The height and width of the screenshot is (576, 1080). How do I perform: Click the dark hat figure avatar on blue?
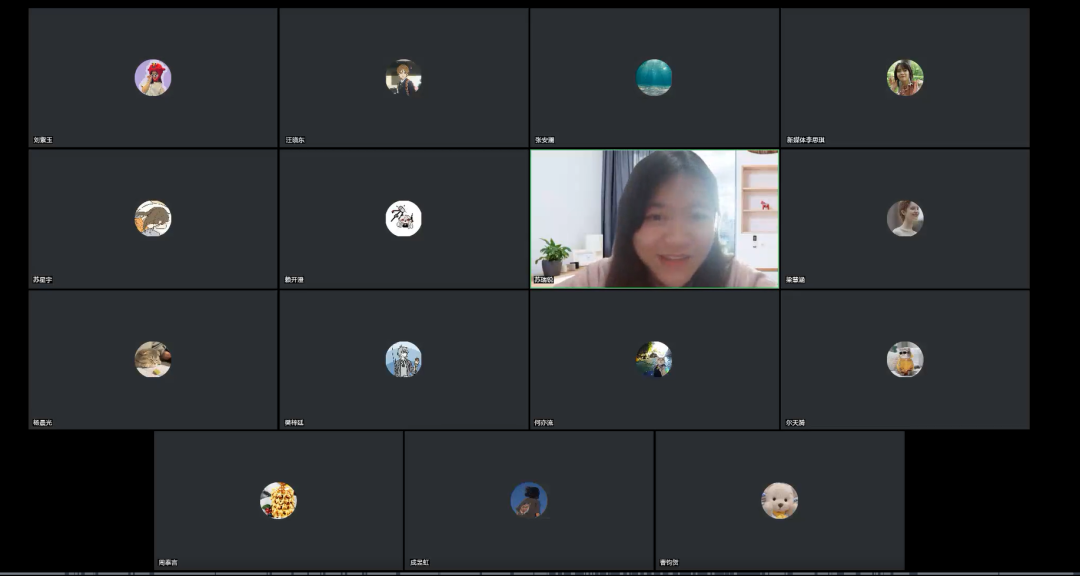(x=529, y=501)
